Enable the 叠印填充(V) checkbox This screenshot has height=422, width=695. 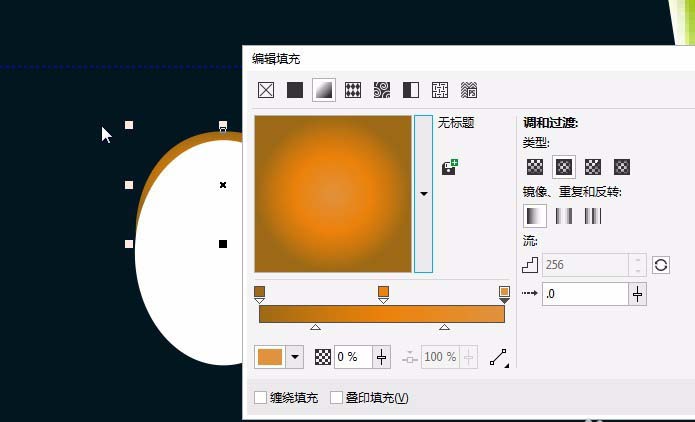point(336,398)
